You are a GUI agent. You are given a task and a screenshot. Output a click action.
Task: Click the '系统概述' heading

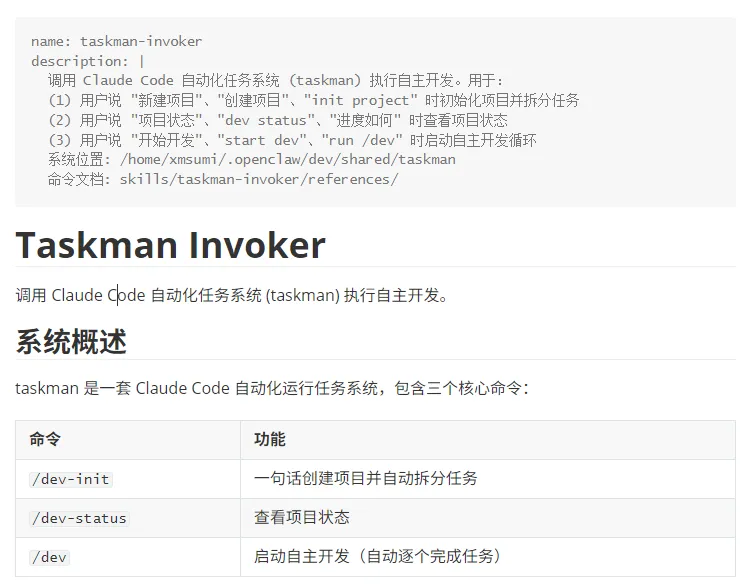(71, 342)
